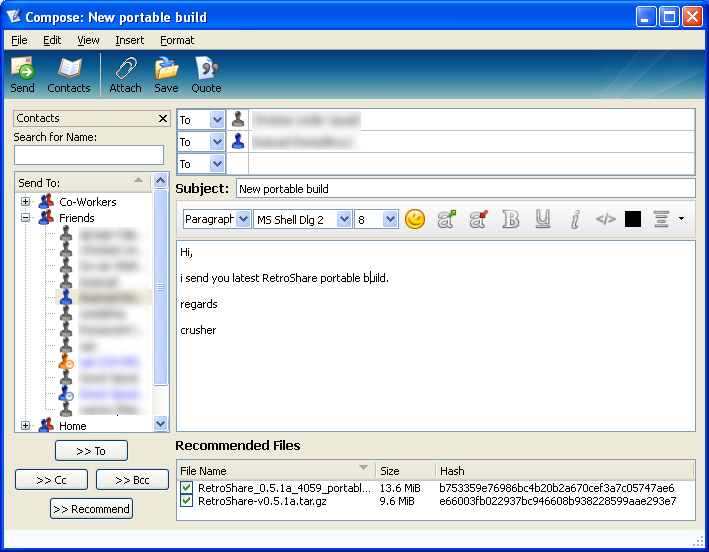The height and width of the screenshot is (552, 709).
Task: Click the Co-Workers group icon
Action: tap(46, 201)
